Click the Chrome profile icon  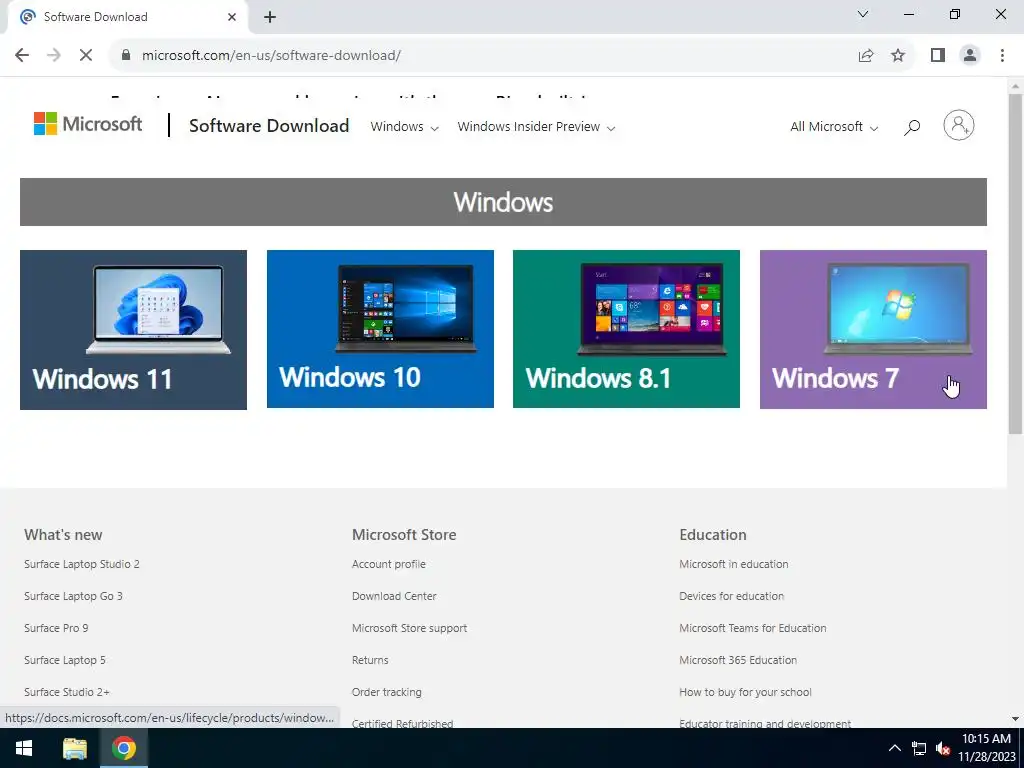click(970, 56)
